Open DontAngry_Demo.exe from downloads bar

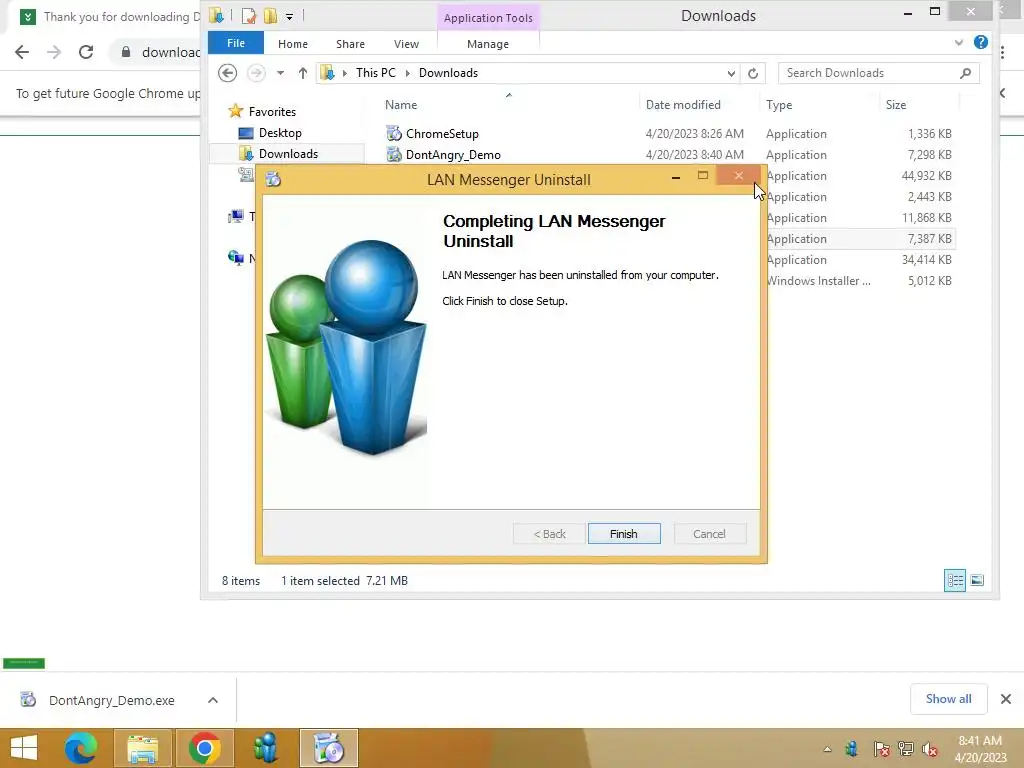point(112,700)
